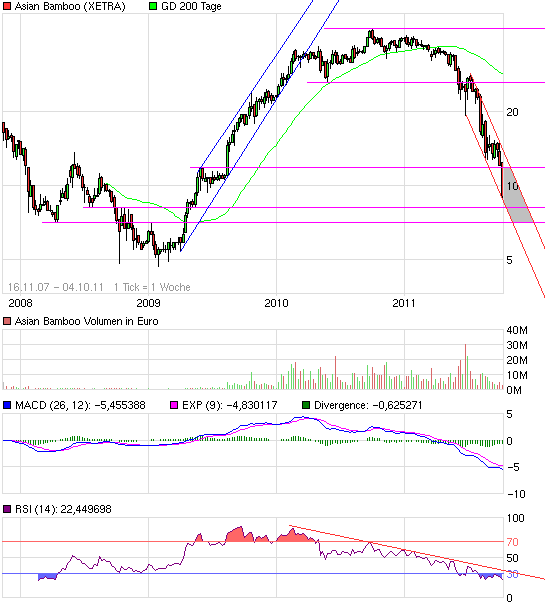Click the 0M volume axis label

514,390
